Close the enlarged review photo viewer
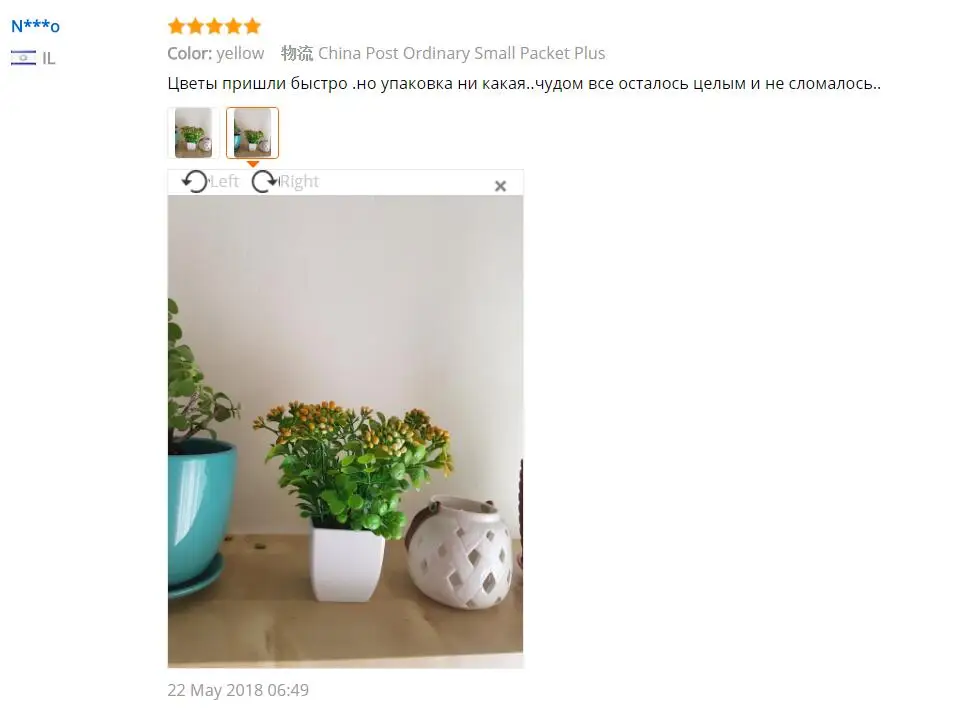The image size is (960, 710). 500,186
